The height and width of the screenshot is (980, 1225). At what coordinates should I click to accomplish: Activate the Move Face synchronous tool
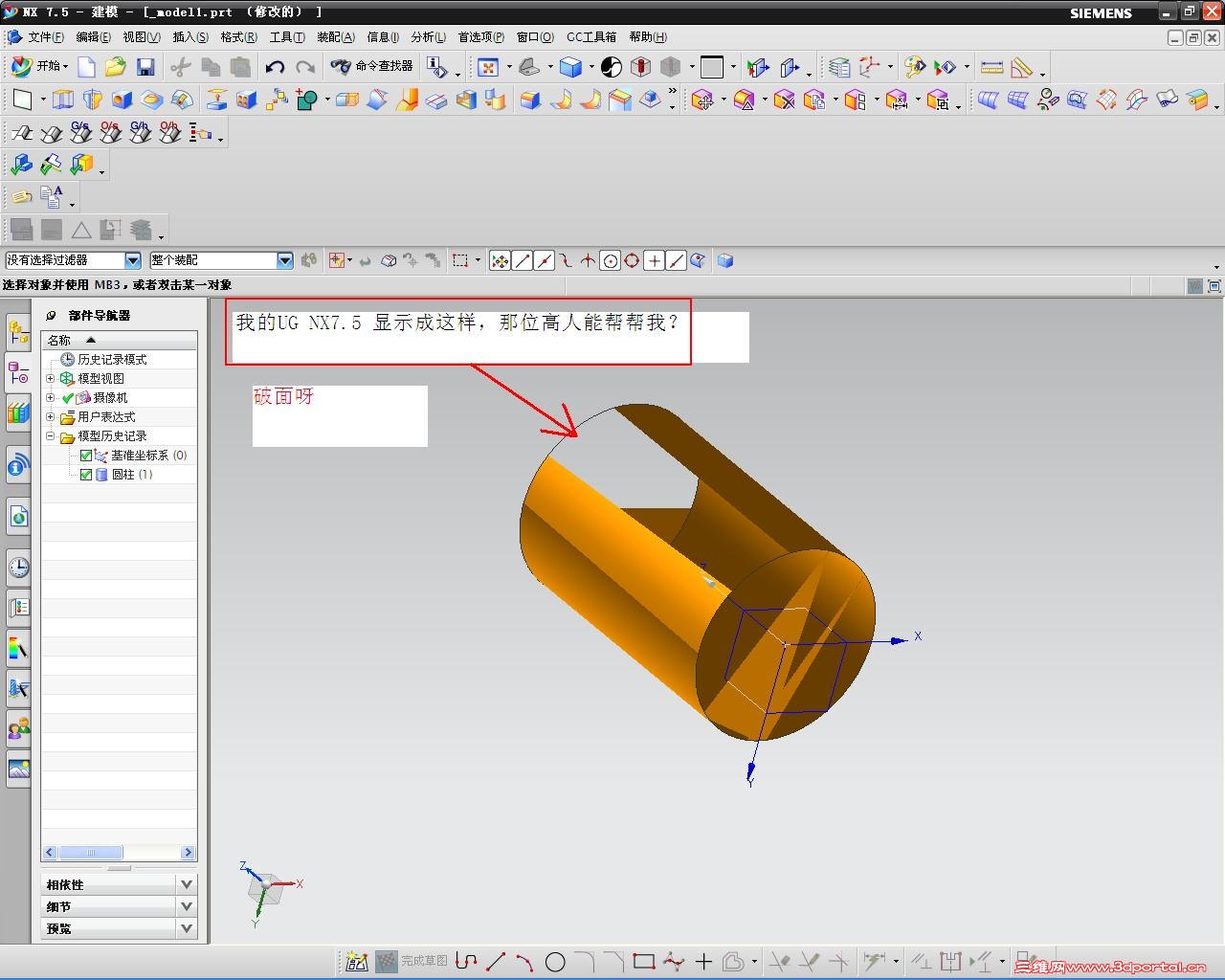[702, 100]
